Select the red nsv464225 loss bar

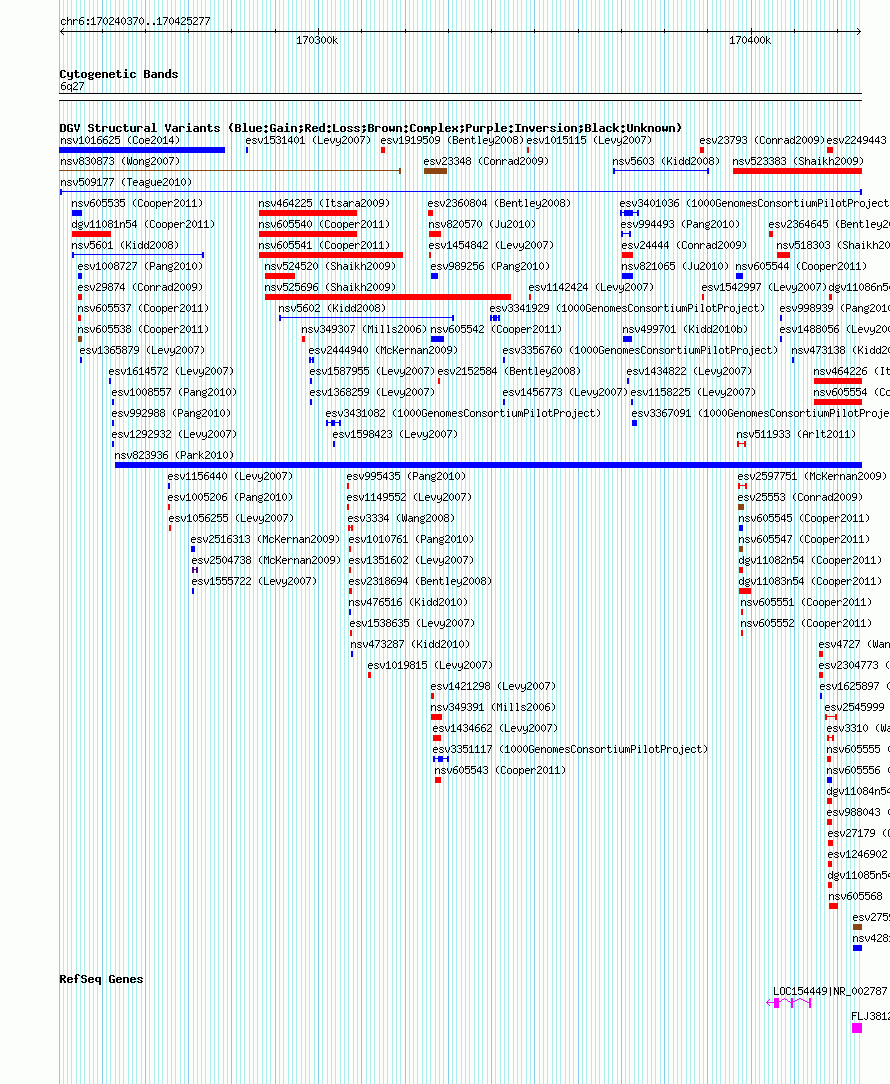308,213
